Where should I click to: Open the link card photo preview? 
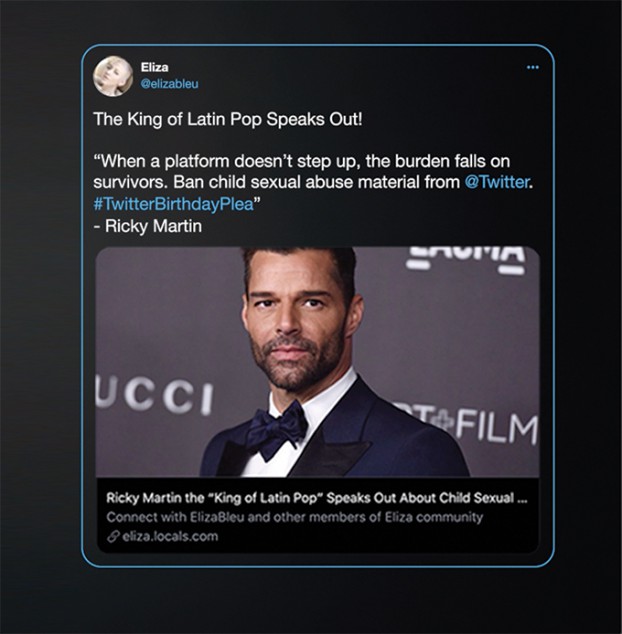pyautogui.click(x=317, y=362)
